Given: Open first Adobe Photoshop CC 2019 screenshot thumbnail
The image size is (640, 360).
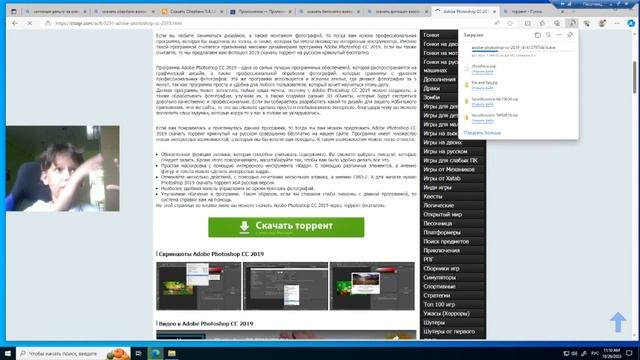Looking at the screenshot, I should tap(198, 286).
